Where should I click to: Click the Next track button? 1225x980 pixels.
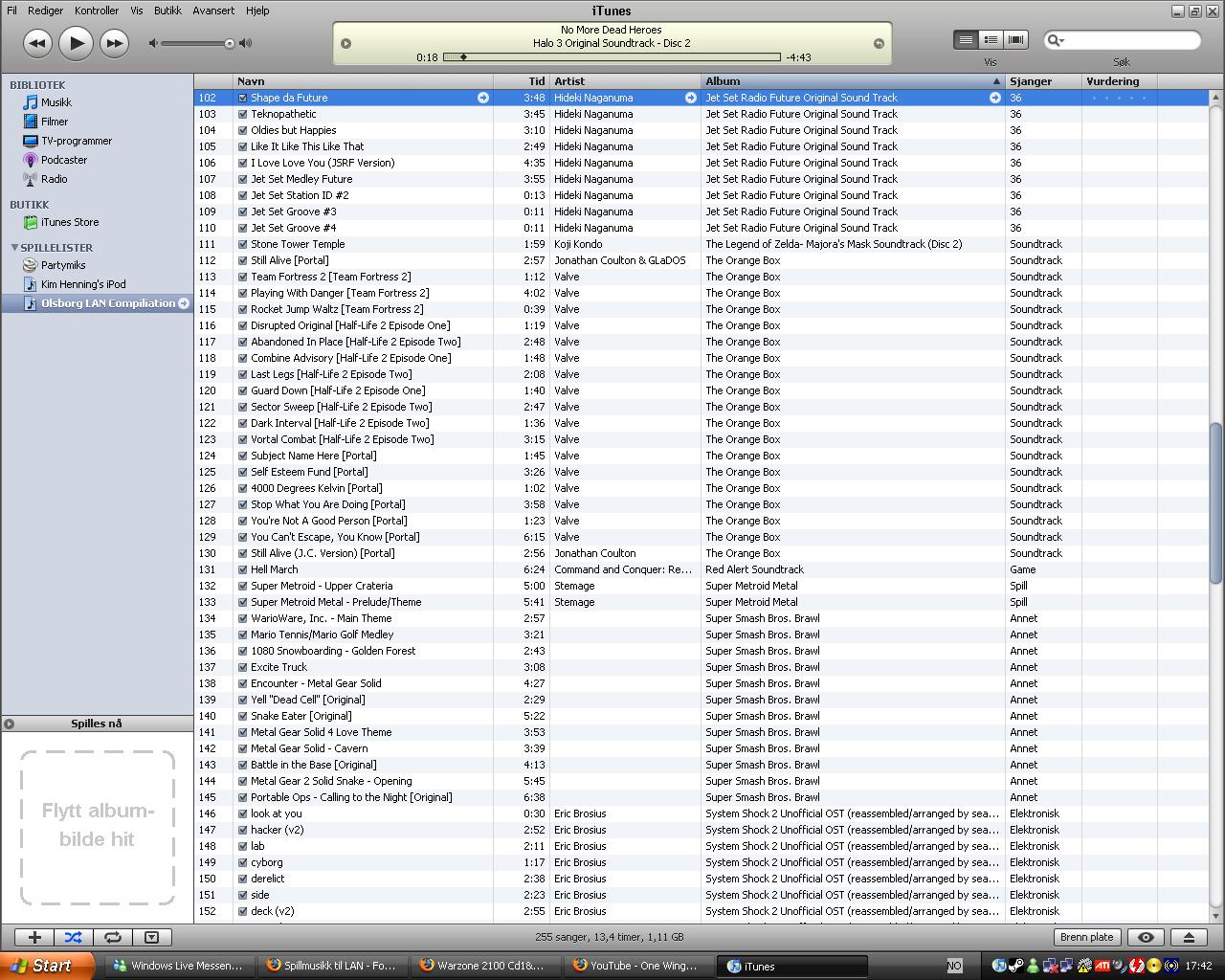pos(114,43)
